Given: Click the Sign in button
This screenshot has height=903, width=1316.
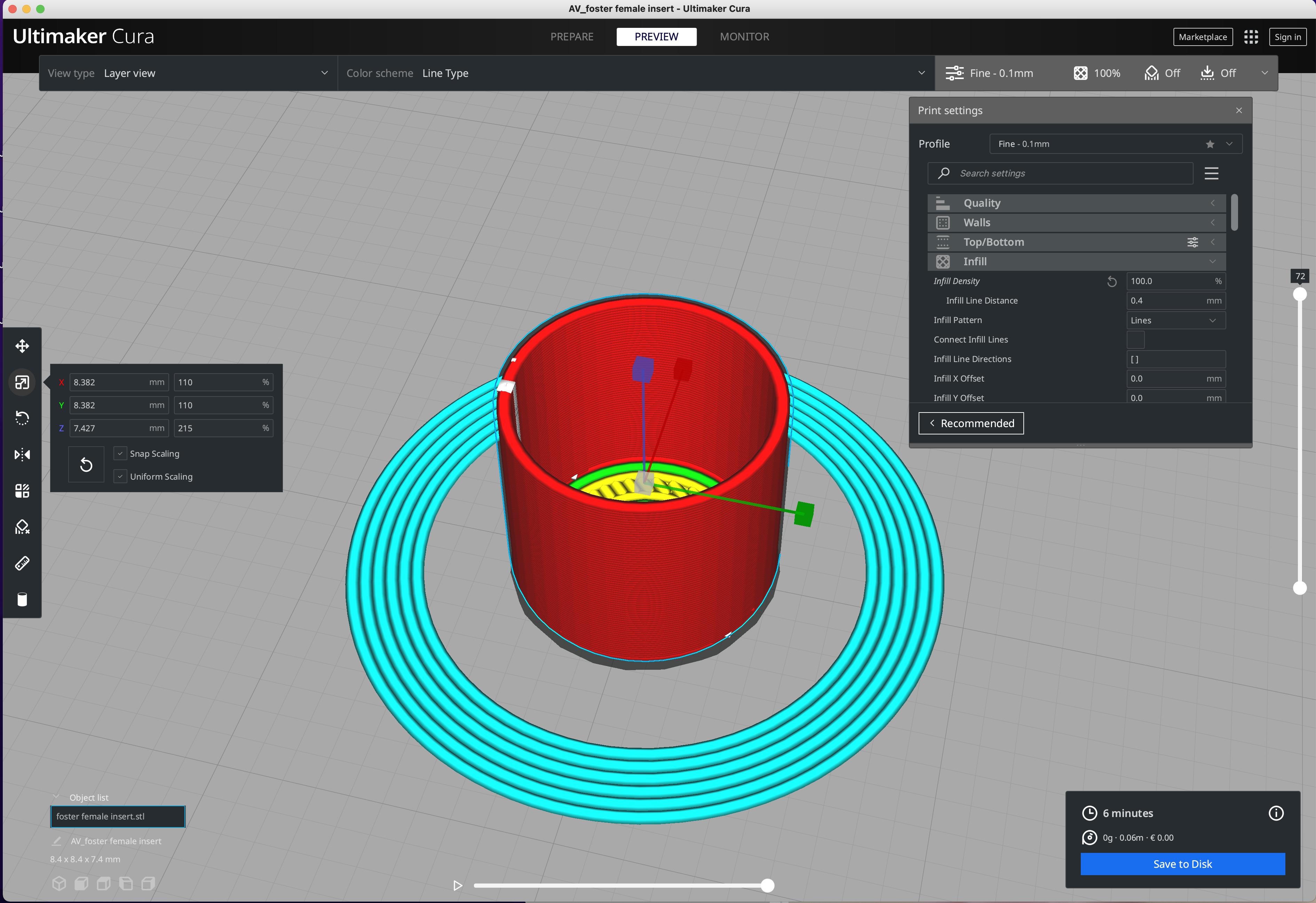Looking at the screenshot, I should [1288, 37].
